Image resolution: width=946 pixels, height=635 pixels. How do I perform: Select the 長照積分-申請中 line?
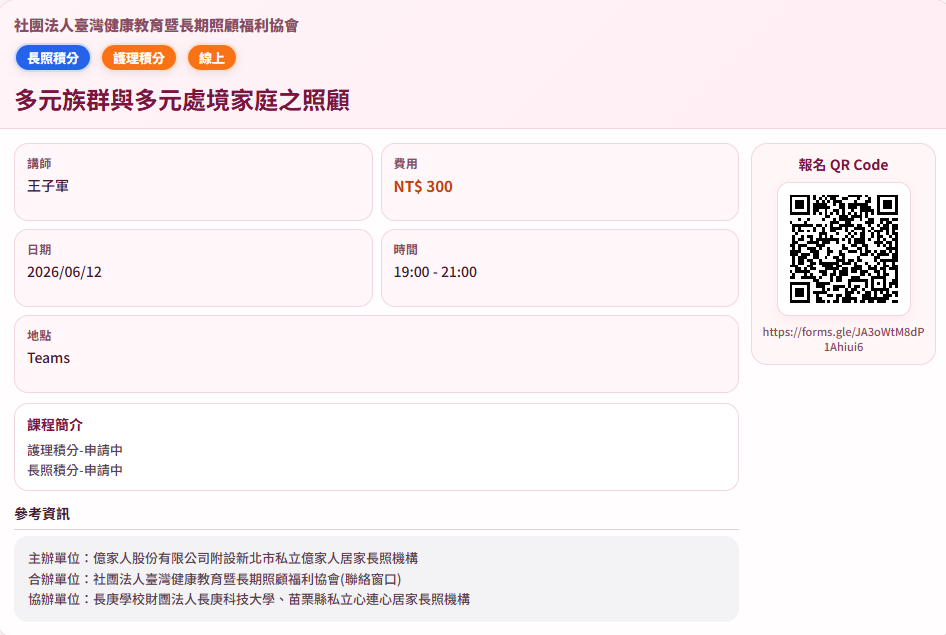[x=75, y=470]
